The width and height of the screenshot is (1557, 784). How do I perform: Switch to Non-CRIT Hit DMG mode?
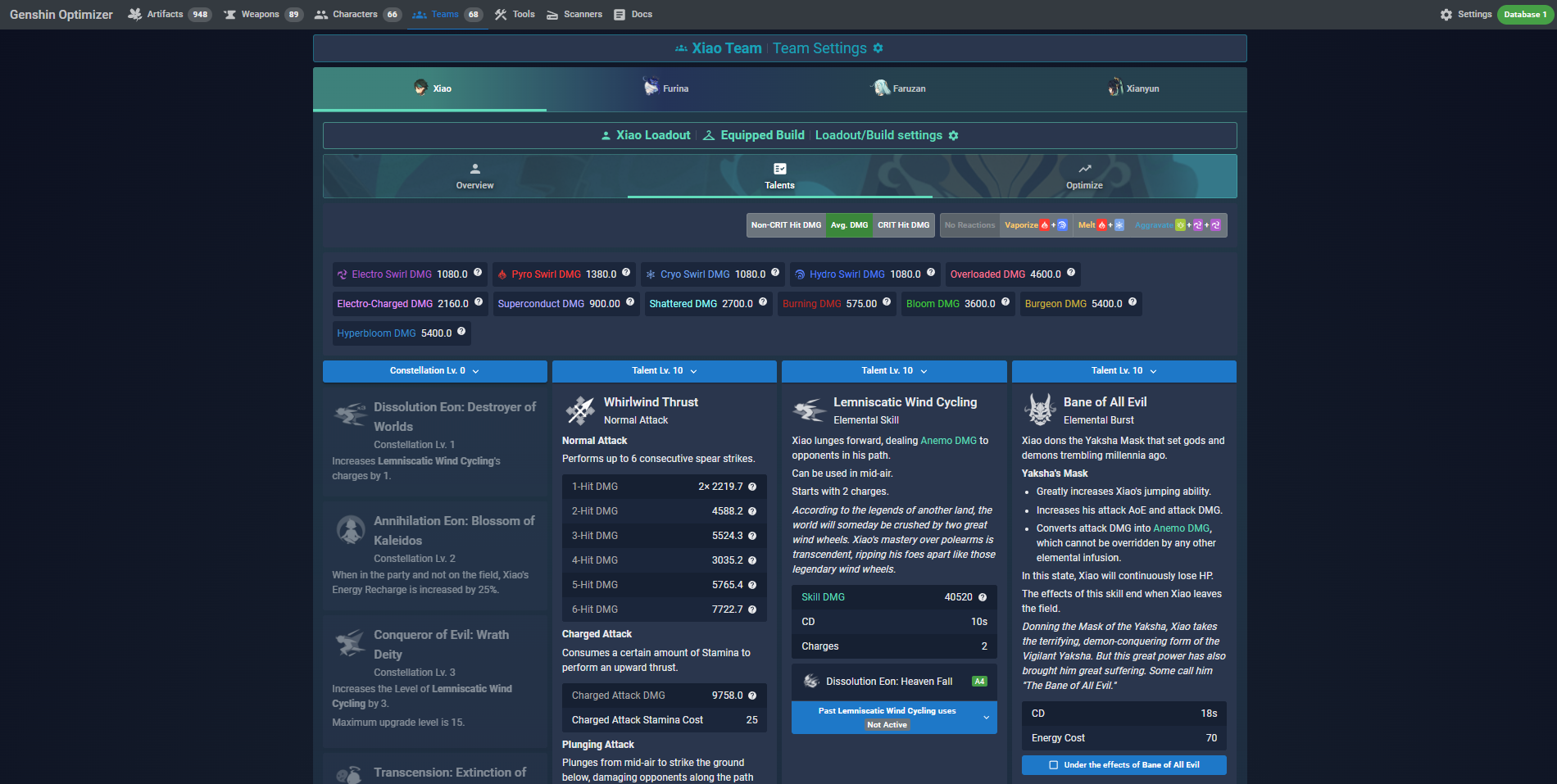tap(786, 225)
